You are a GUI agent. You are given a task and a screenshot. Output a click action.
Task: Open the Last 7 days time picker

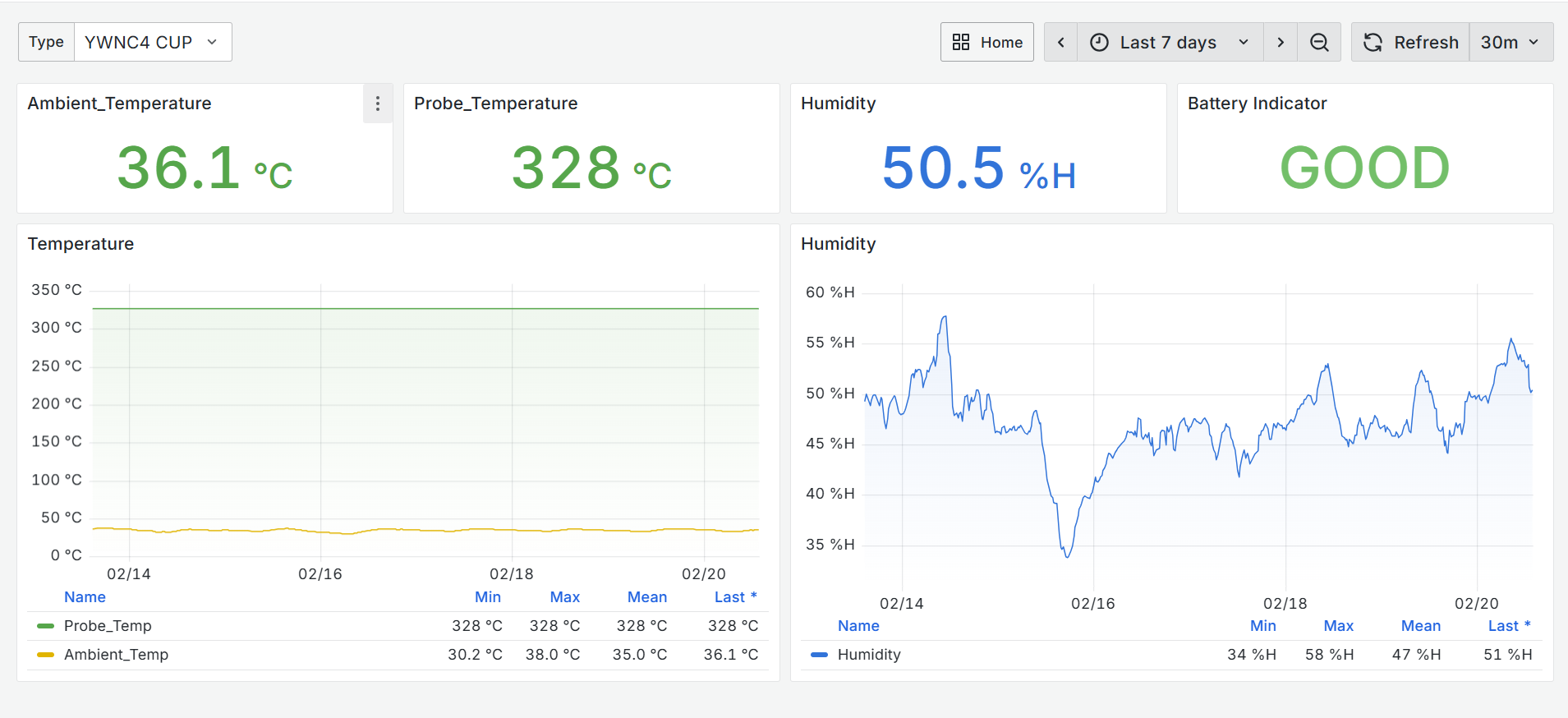point(1167,43)
